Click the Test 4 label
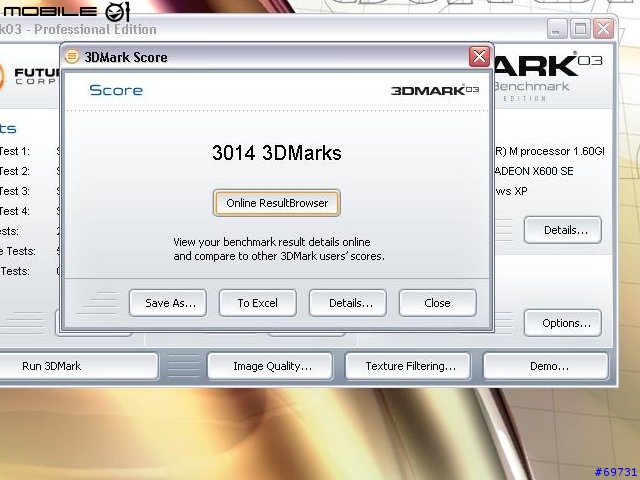 (x=15, y=211)
